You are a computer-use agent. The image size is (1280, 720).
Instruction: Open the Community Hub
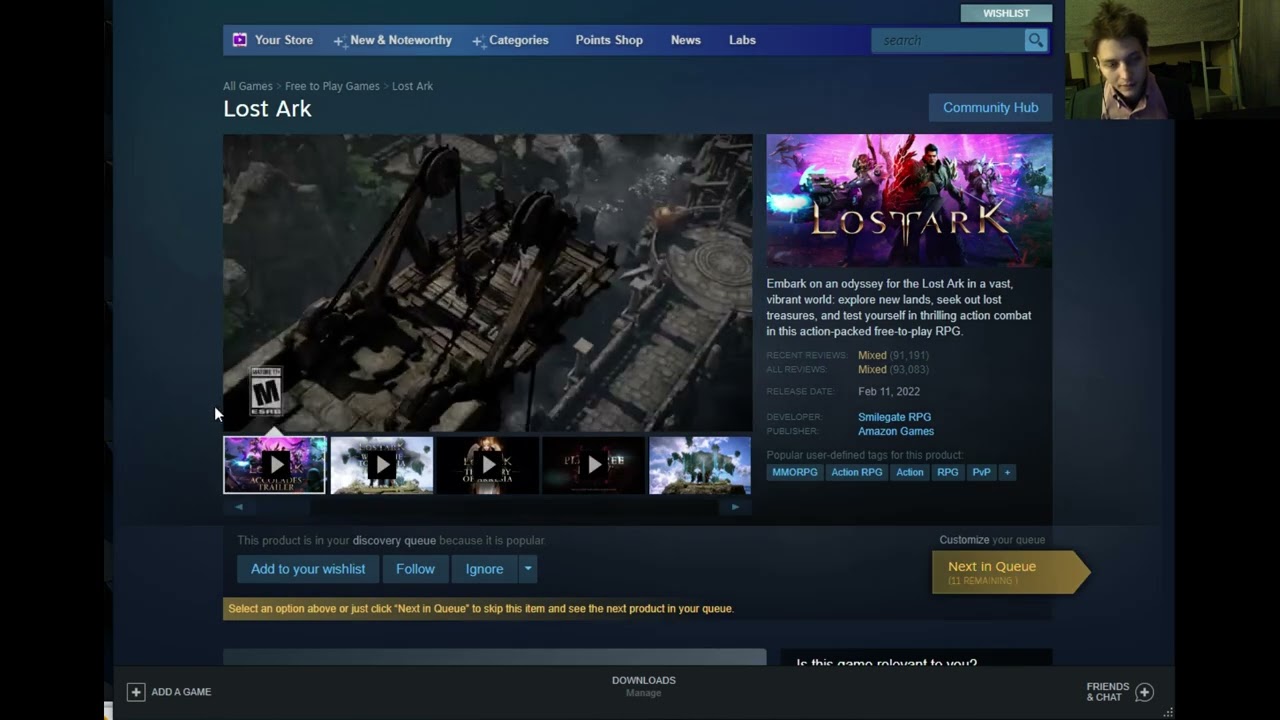pos(990,107)
